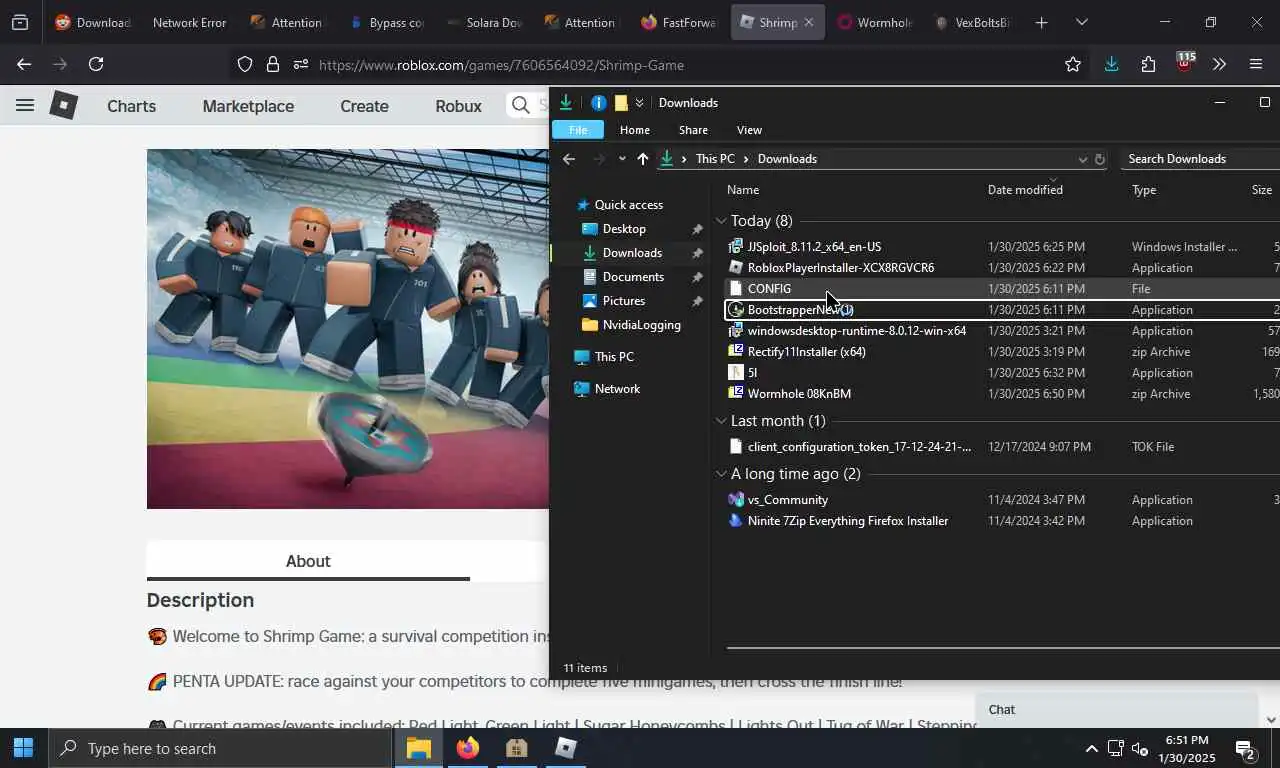Open the Share ribbon tab

click(x=693, y=130)
